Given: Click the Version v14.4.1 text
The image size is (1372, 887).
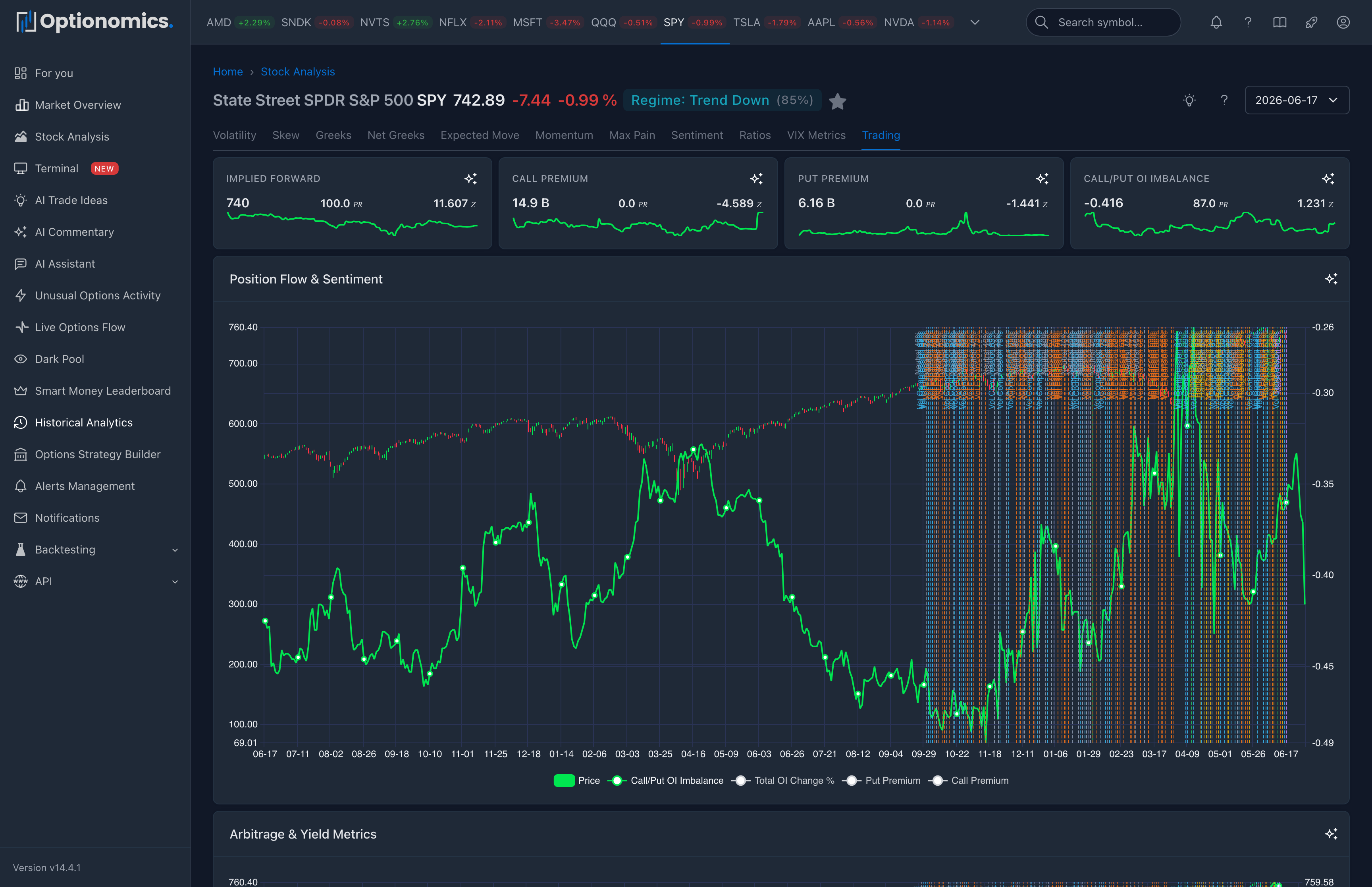Looking at the screenshot, I should pyautogui.click(x=47, y=868).
